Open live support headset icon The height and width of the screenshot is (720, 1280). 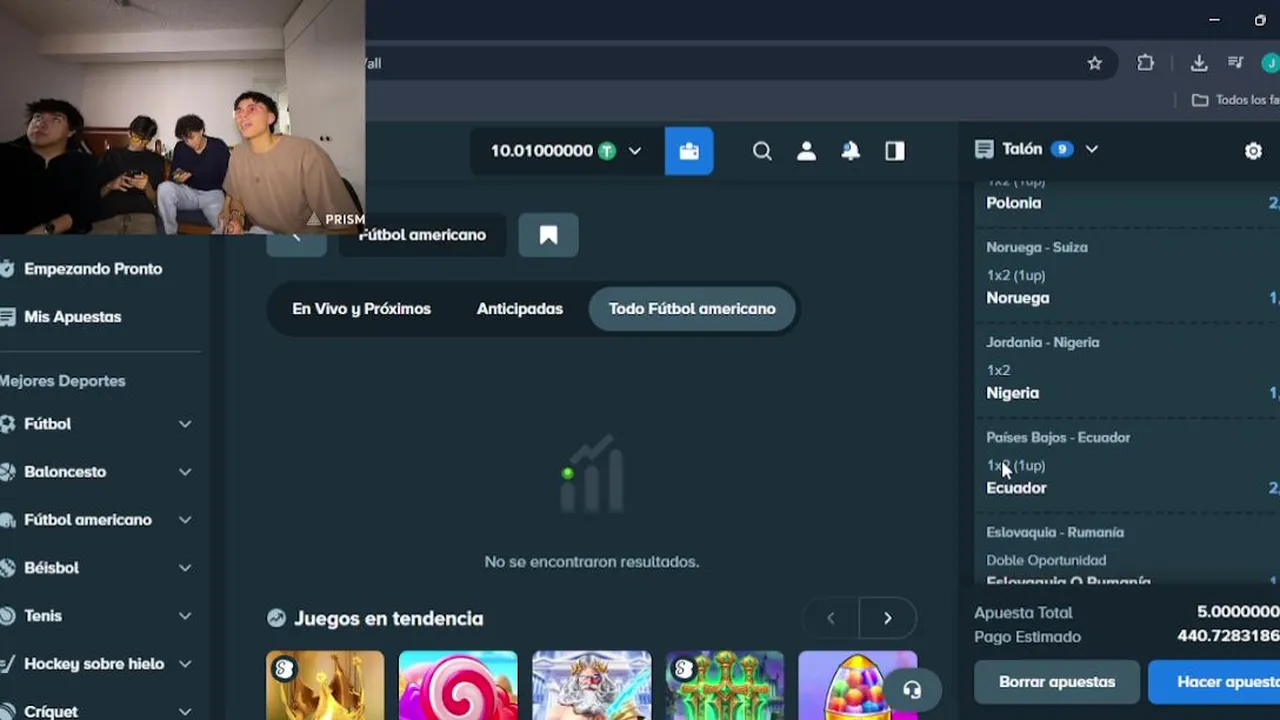pyautogui.click(x=911, y=689)
